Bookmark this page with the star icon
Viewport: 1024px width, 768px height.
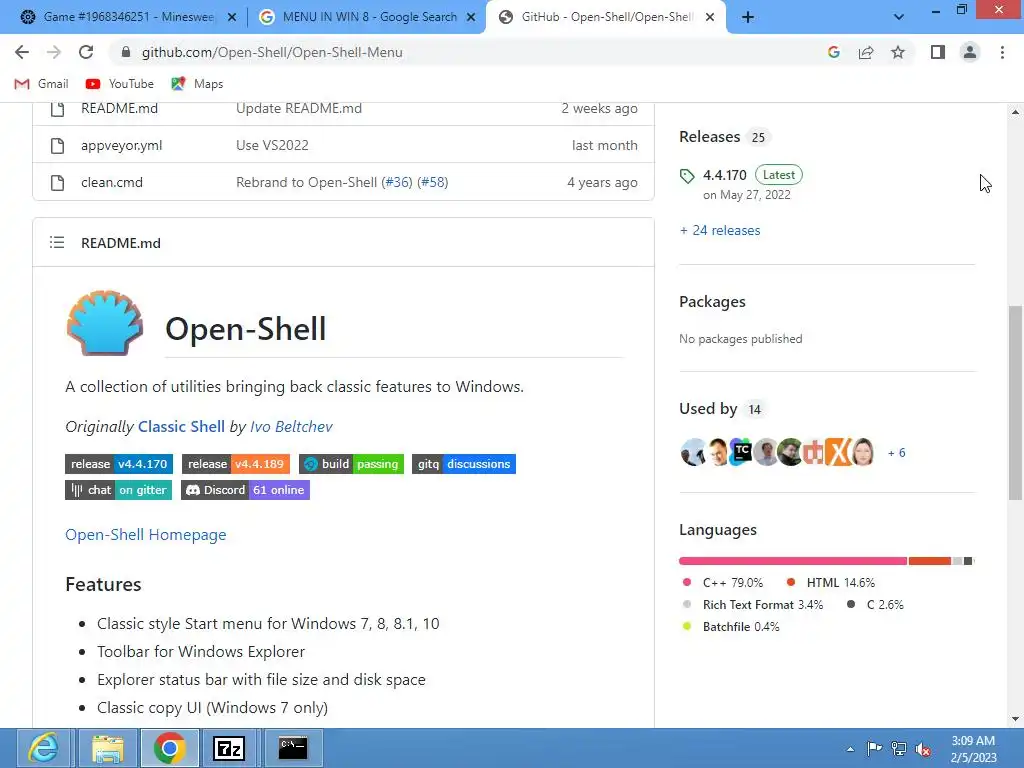[898, 52]
